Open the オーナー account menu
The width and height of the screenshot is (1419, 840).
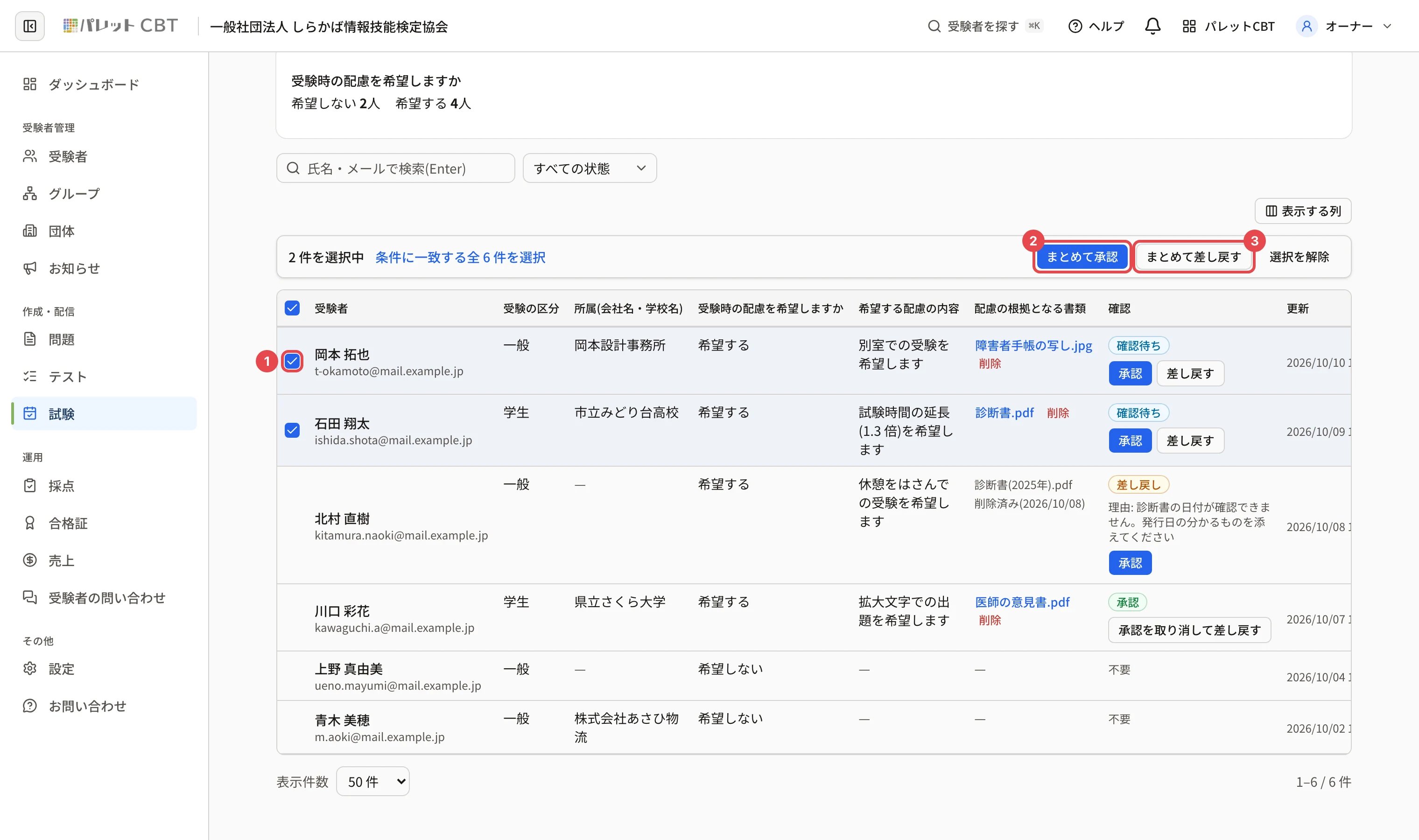(x=1344, y=26)
